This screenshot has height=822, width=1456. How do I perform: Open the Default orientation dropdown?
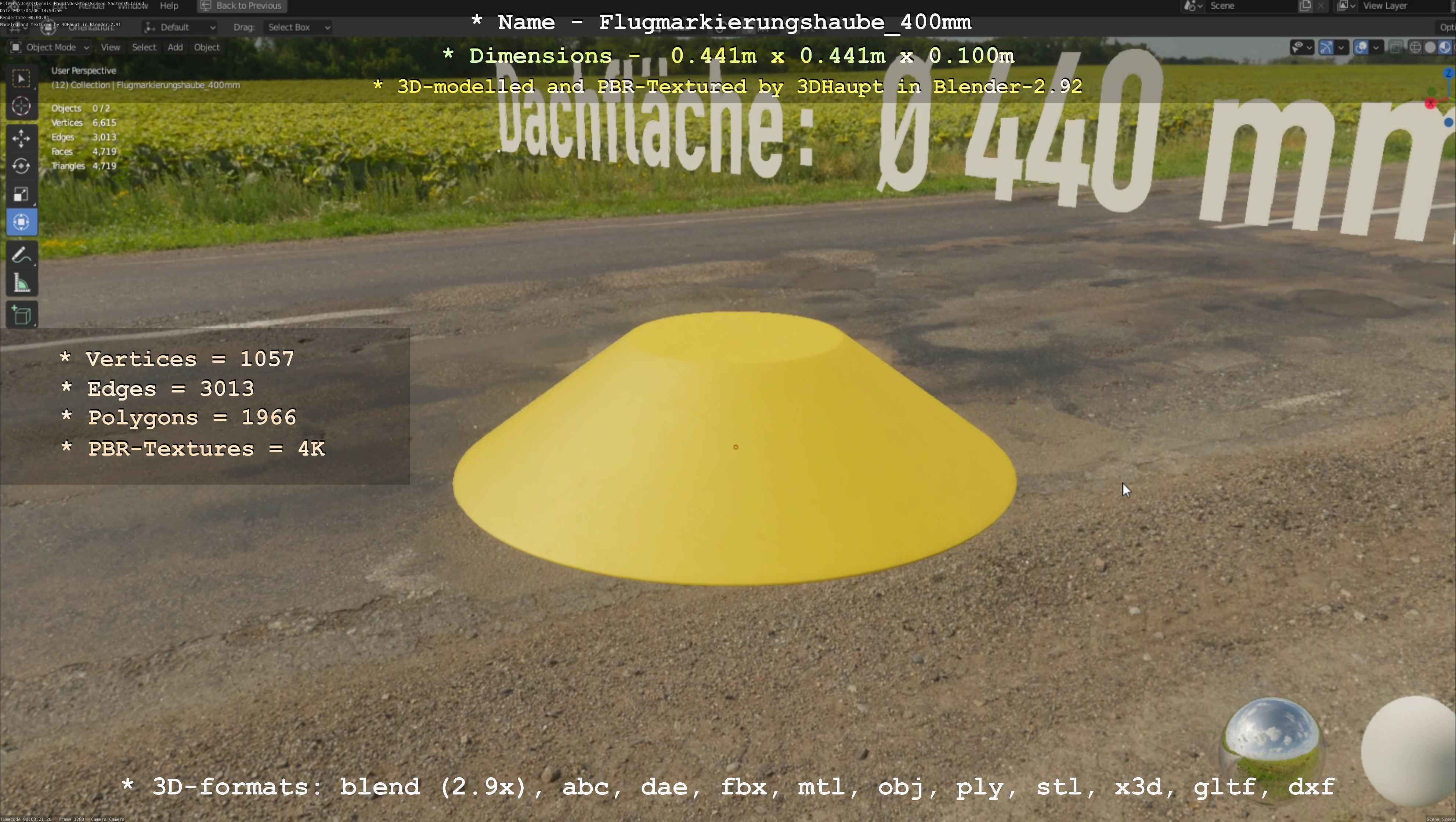point(180,27)
